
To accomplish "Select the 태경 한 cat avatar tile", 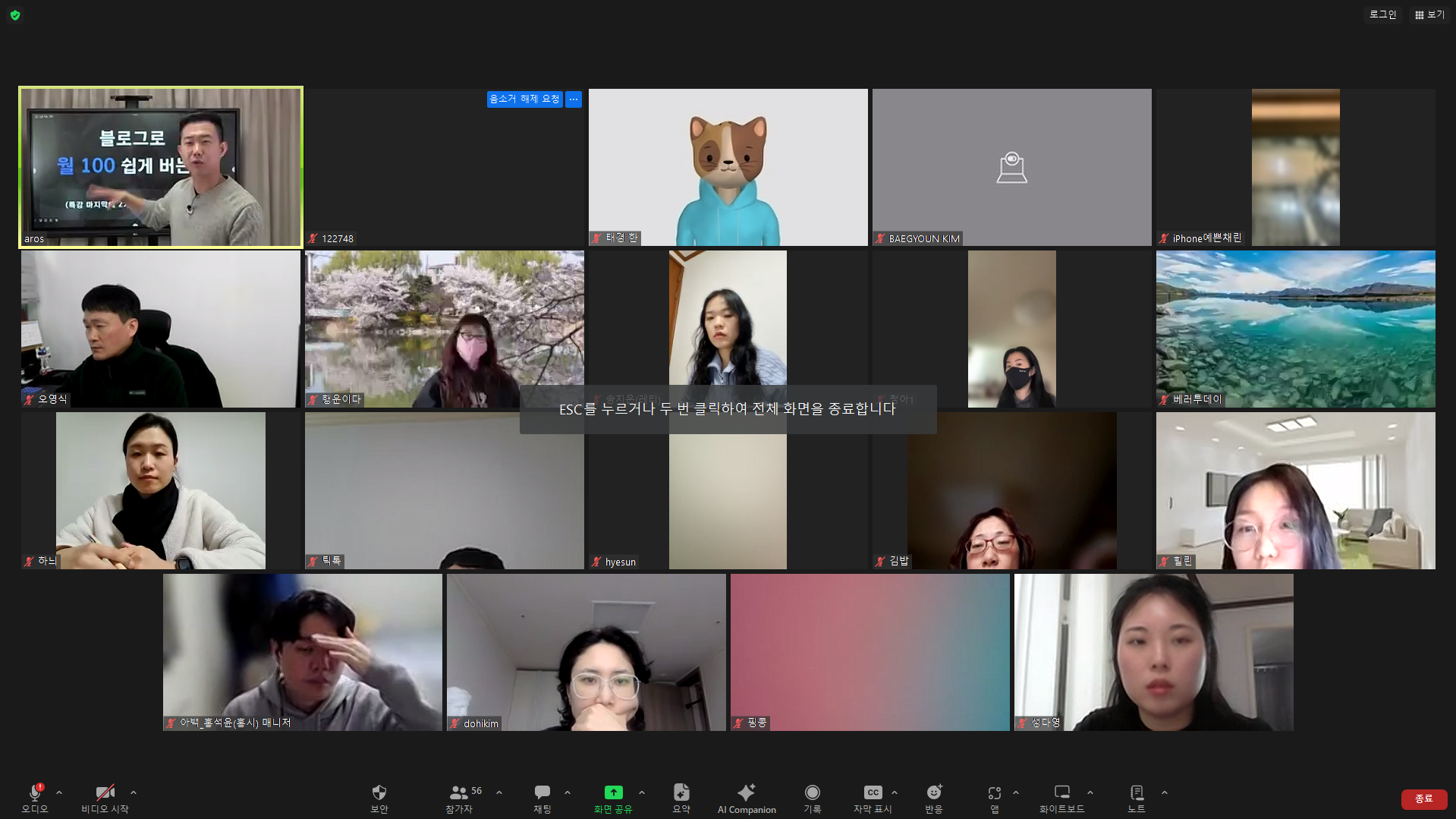I will tap(728, 167).
